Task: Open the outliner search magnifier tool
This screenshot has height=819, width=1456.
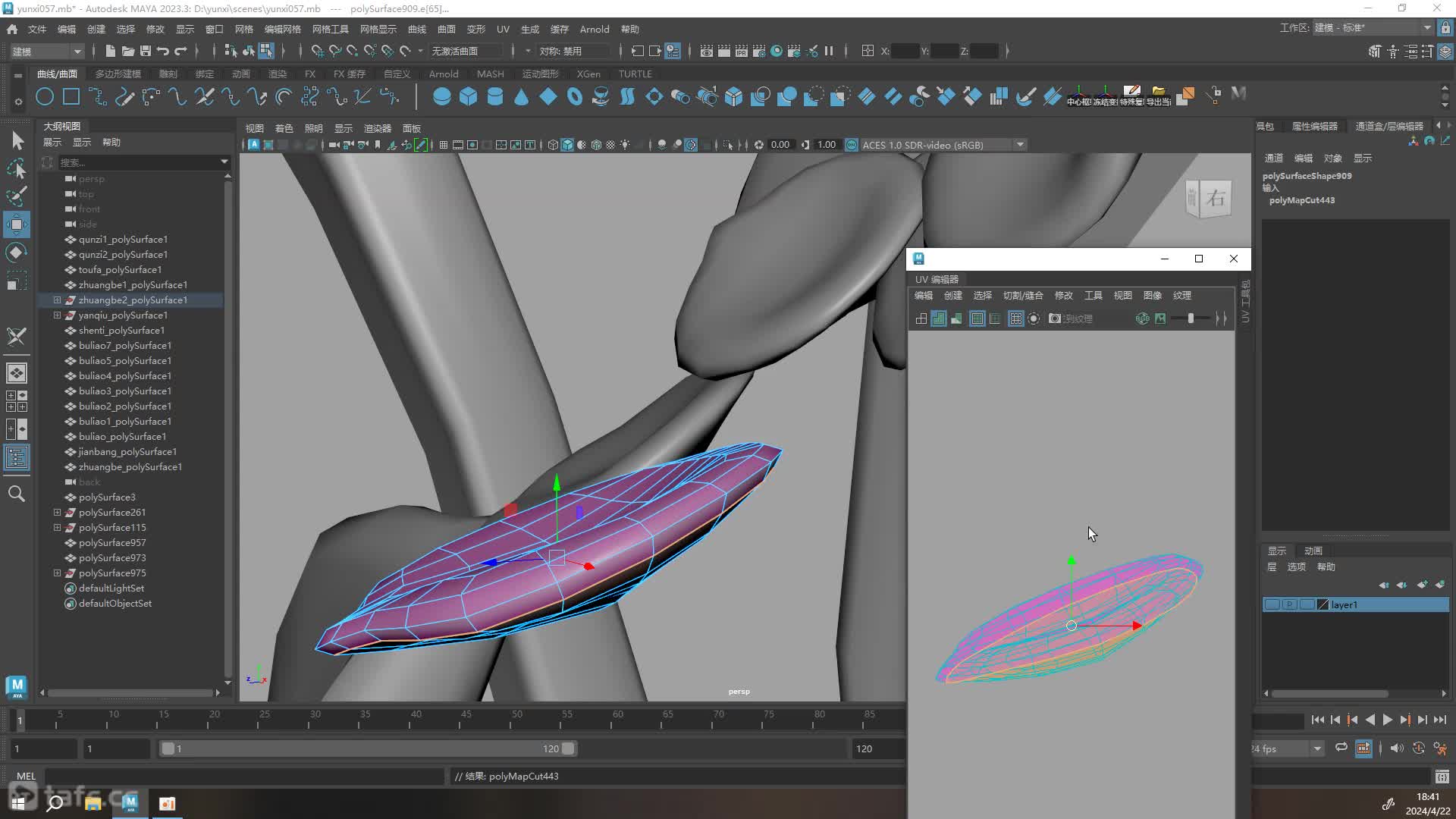Action: (17, 494)
